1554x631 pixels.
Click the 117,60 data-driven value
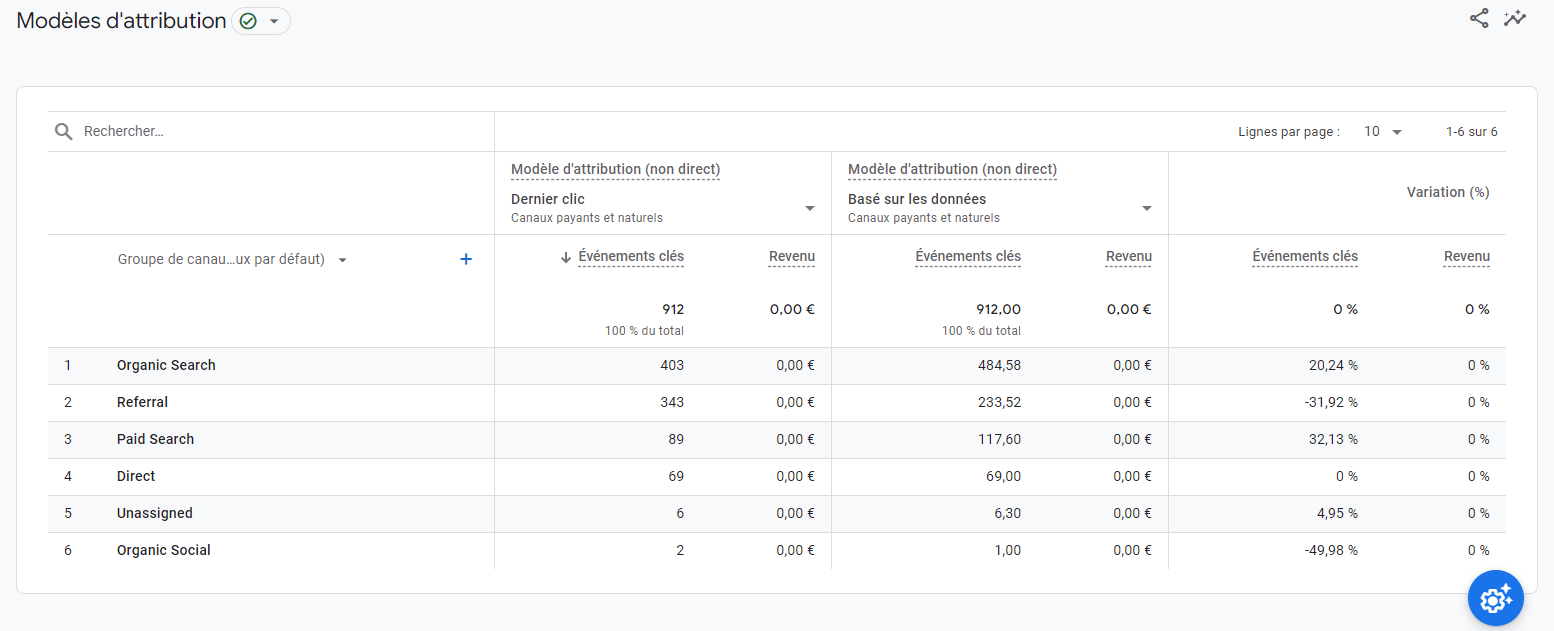point(1000,439)
